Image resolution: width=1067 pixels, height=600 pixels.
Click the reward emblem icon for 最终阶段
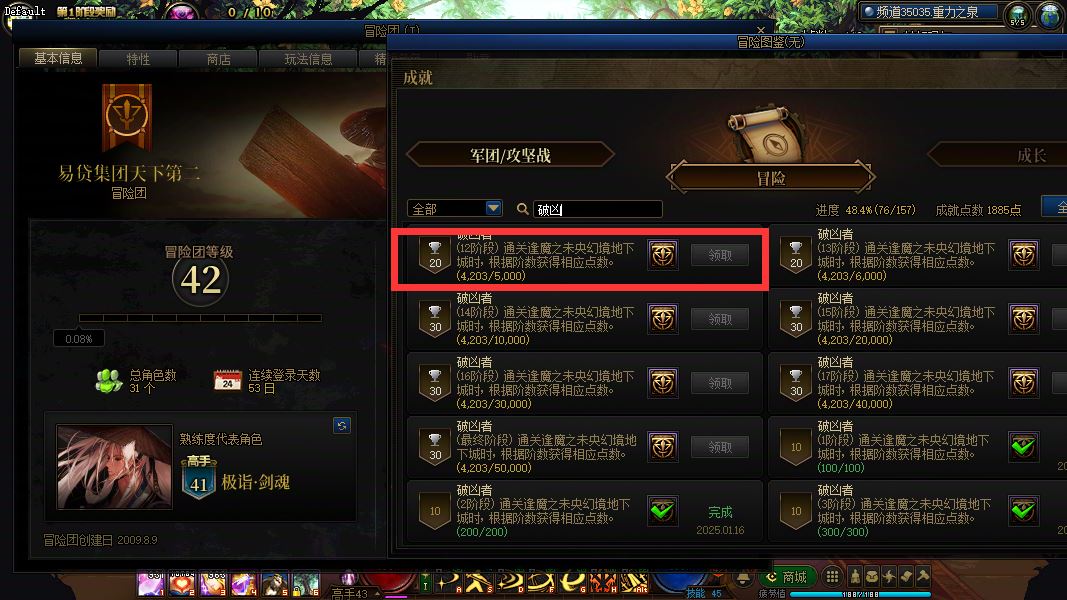[x=663, y=447]
